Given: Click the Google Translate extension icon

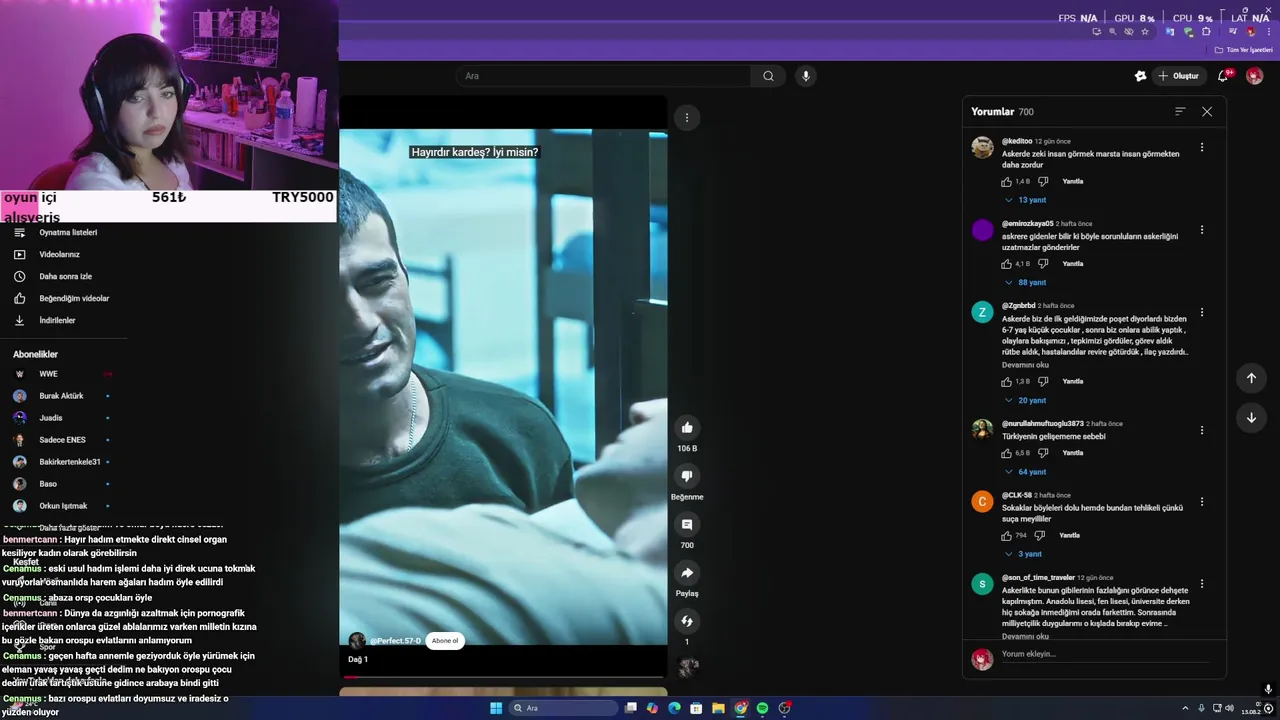Looking at the screenshot, I should tap(1170, 32).
